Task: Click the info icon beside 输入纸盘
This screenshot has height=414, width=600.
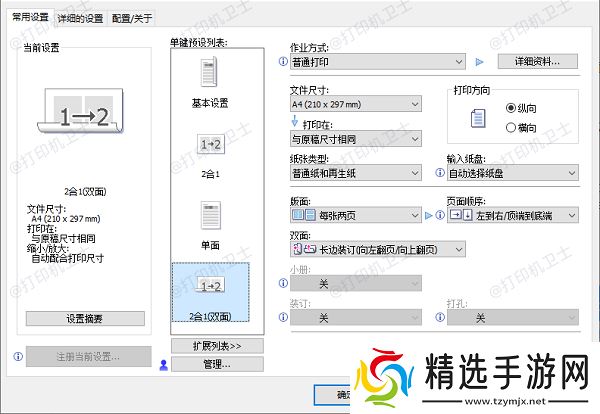Action: (x=440, y=173)
